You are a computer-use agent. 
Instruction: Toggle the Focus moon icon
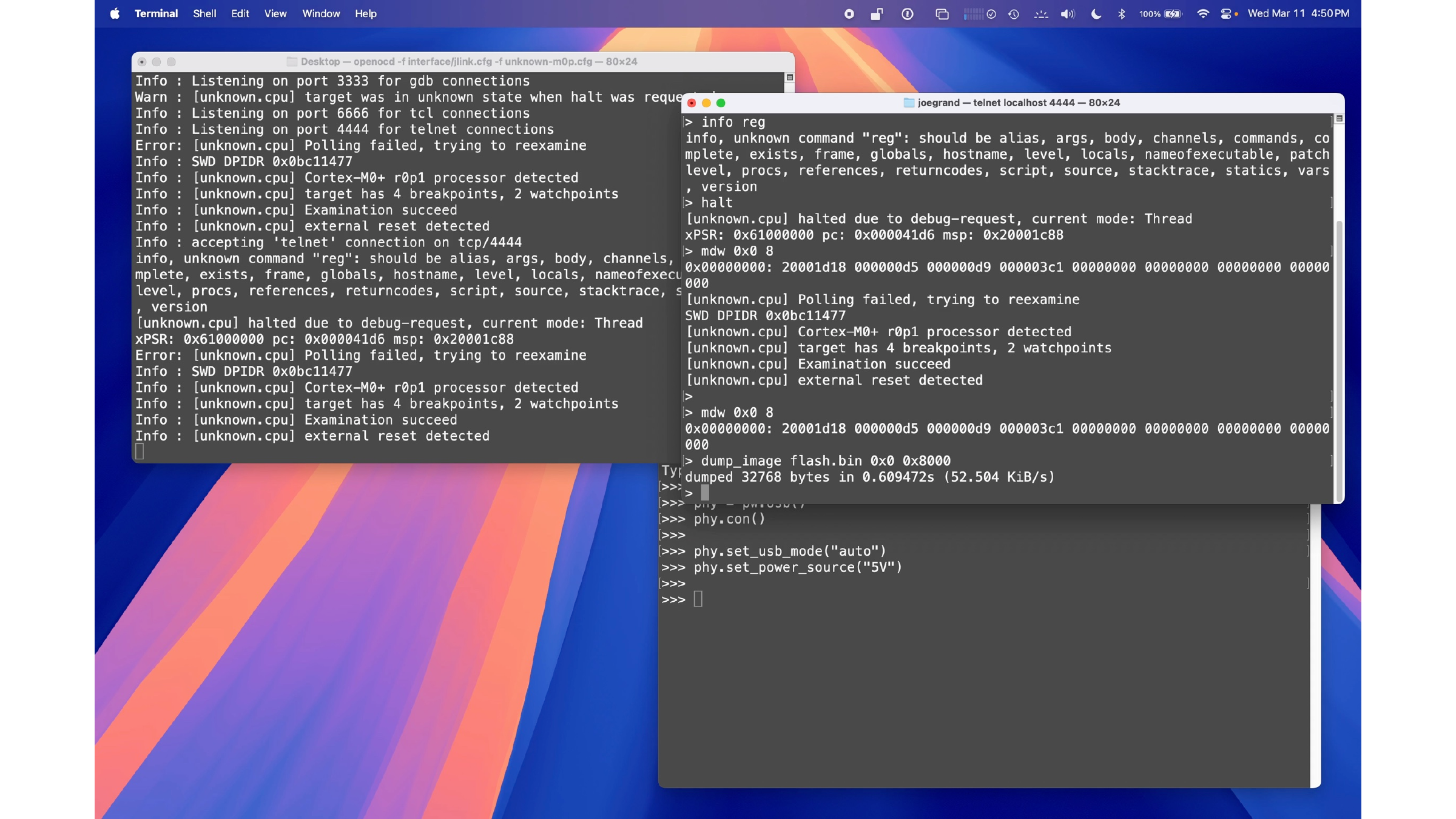[1096, 14]
